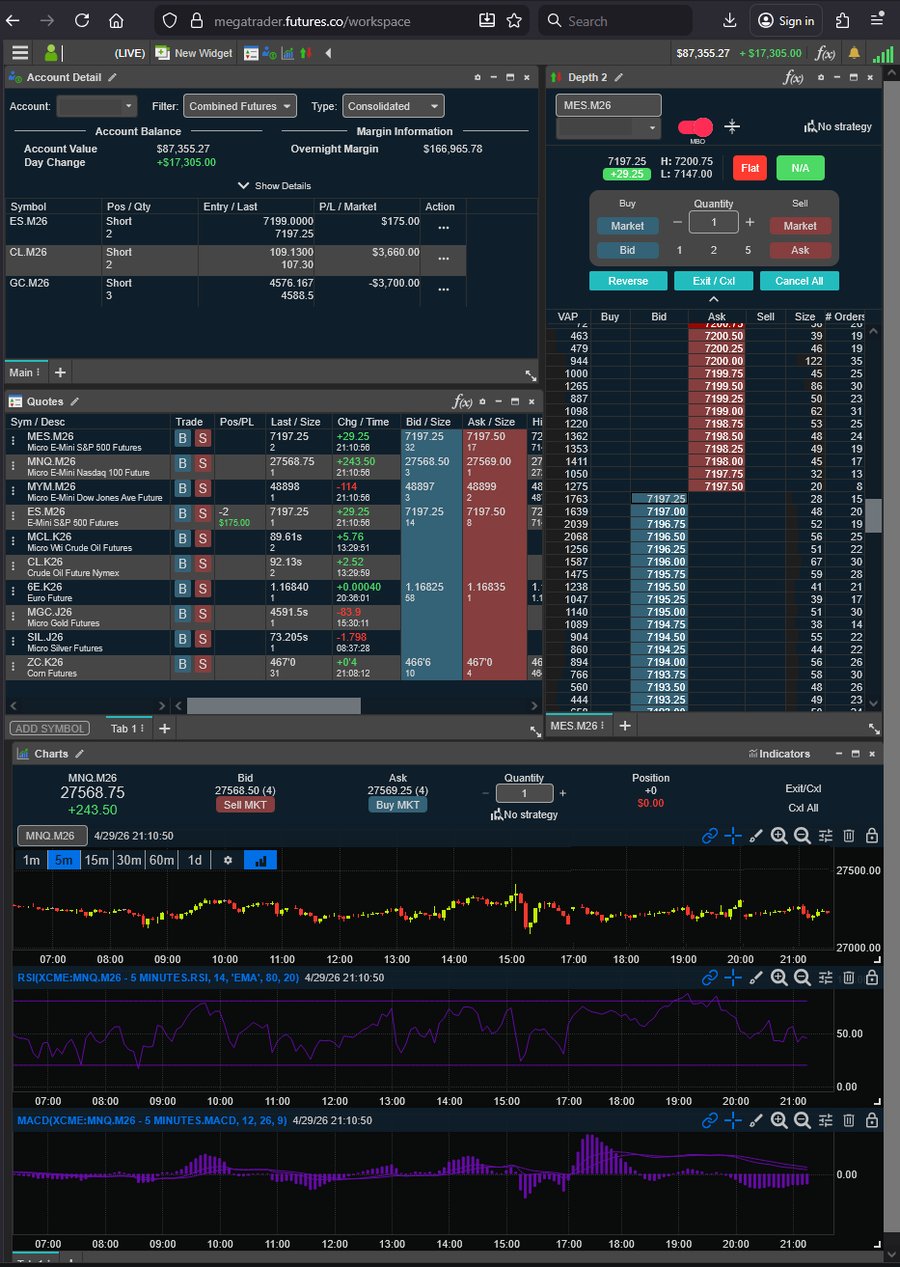Viewport: 900px width, 1267px height.
Task: Click the Depth ladder vertical scrollbar
Action: click(x=874, y=515)
